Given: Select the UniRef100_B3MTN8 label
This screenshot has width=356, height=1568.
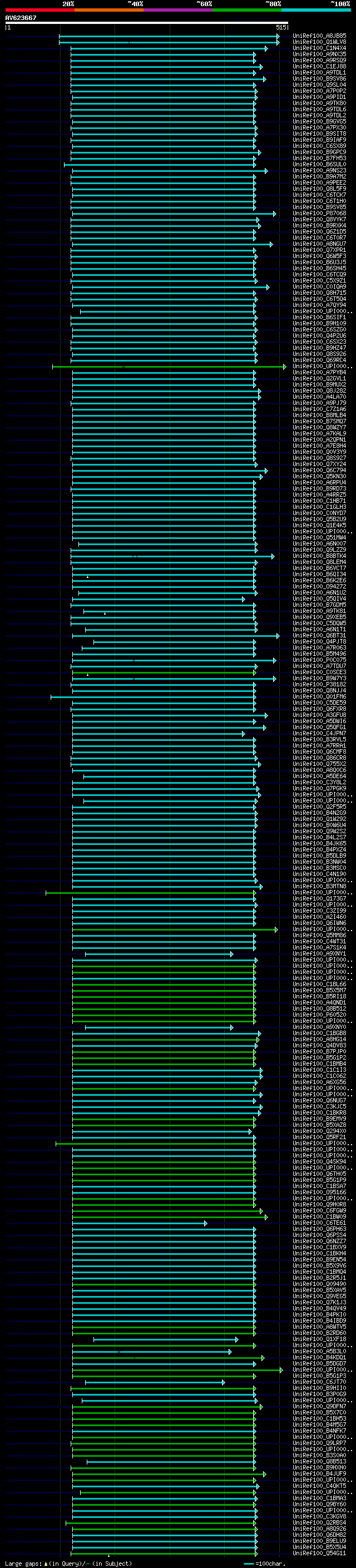Looking at the screenshot, I should click(x=319, y=886).
